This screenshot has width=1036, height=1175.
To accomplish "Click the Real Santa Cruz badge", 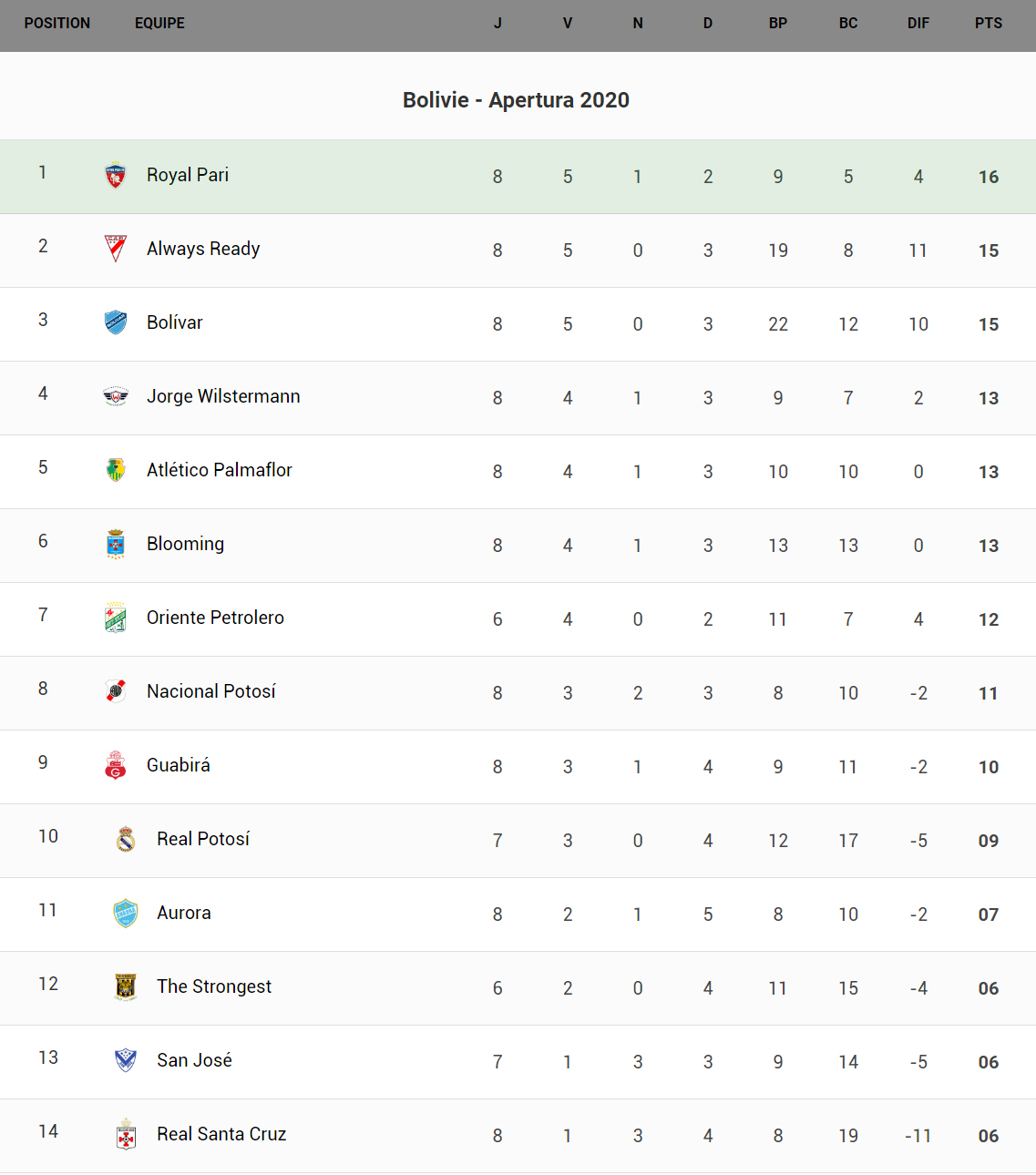I will click(x=126, y=1135).
